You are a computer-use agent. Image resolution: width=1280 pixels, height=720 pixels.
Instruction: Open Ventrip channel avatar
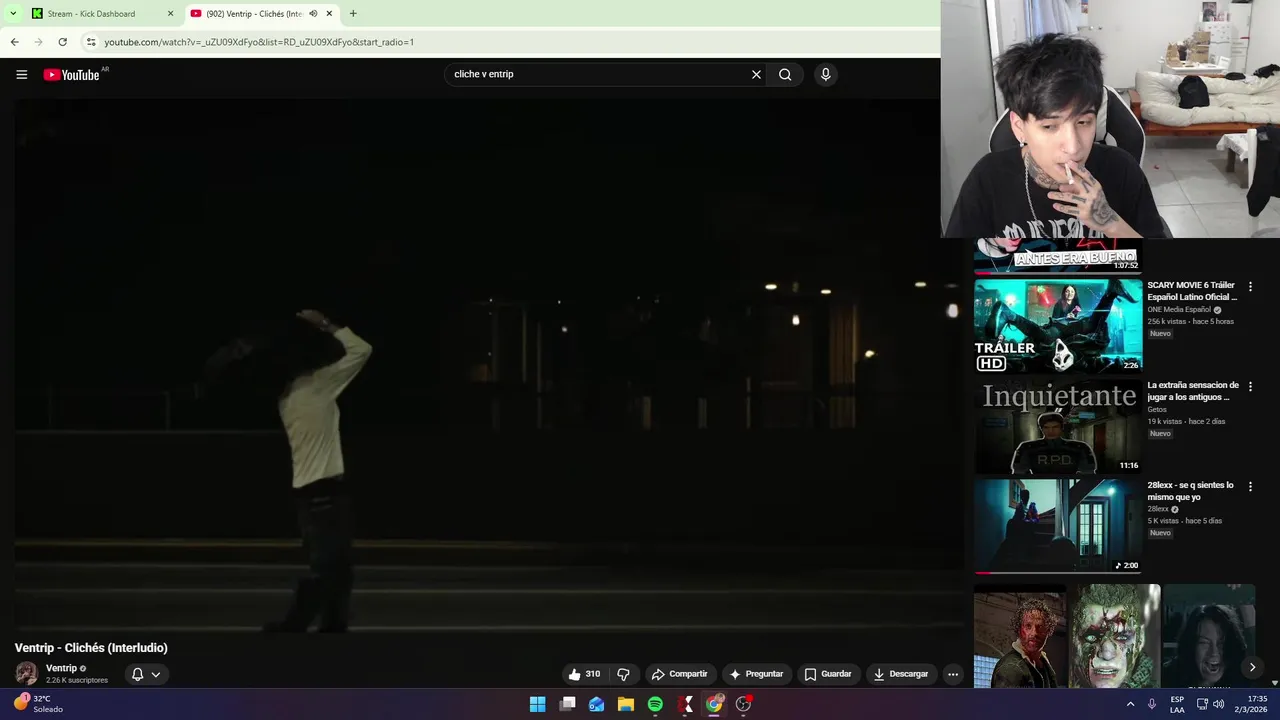click(x=27, y=674)
